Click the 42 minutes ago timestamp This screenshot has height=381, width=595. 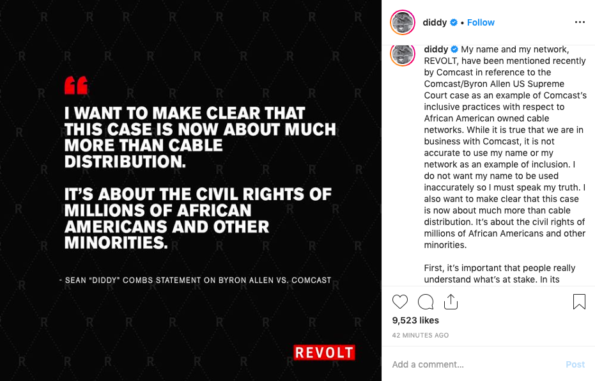(420, 335)
